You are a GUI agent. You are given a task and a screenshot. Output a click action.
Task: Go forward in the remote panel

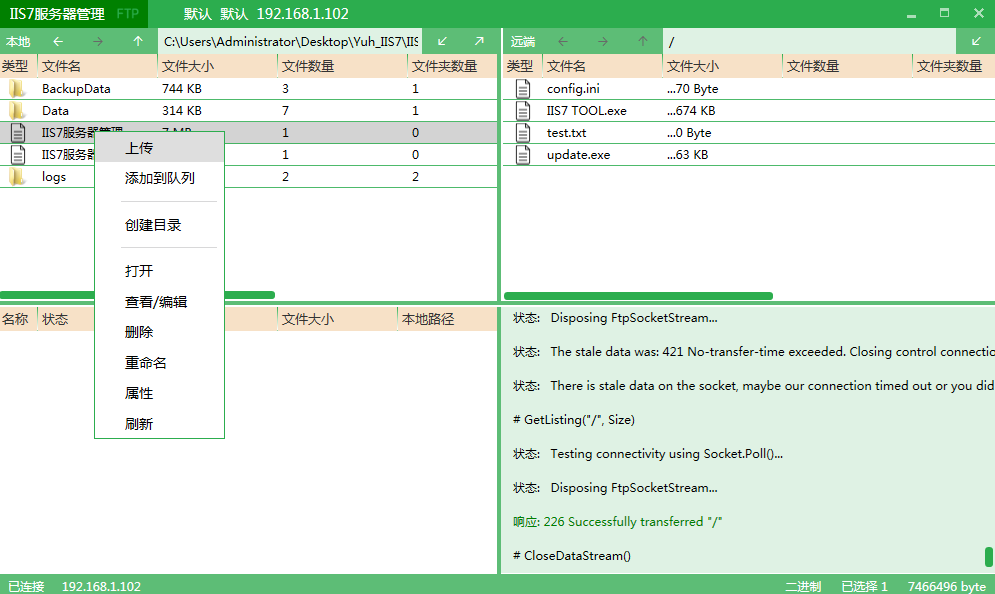[603, 42]
